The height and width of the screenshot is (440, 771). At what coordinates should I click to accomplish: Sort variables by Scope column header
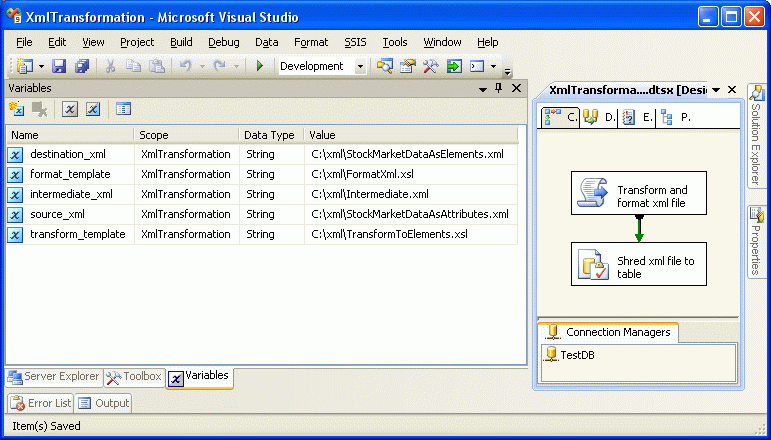click(x=186, y=135)
